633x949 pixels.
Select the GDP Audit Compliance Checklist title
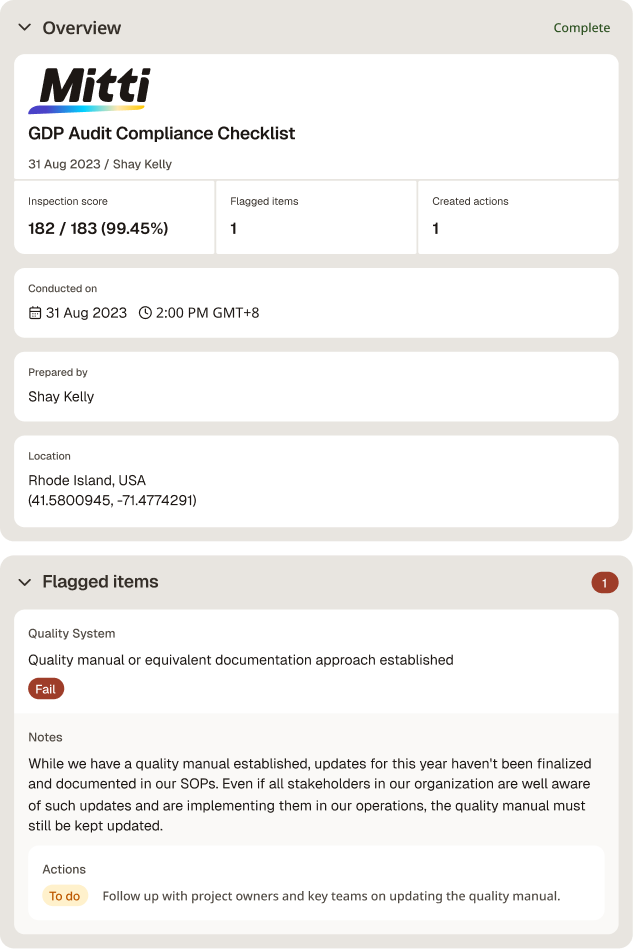[x=162, y=133]
